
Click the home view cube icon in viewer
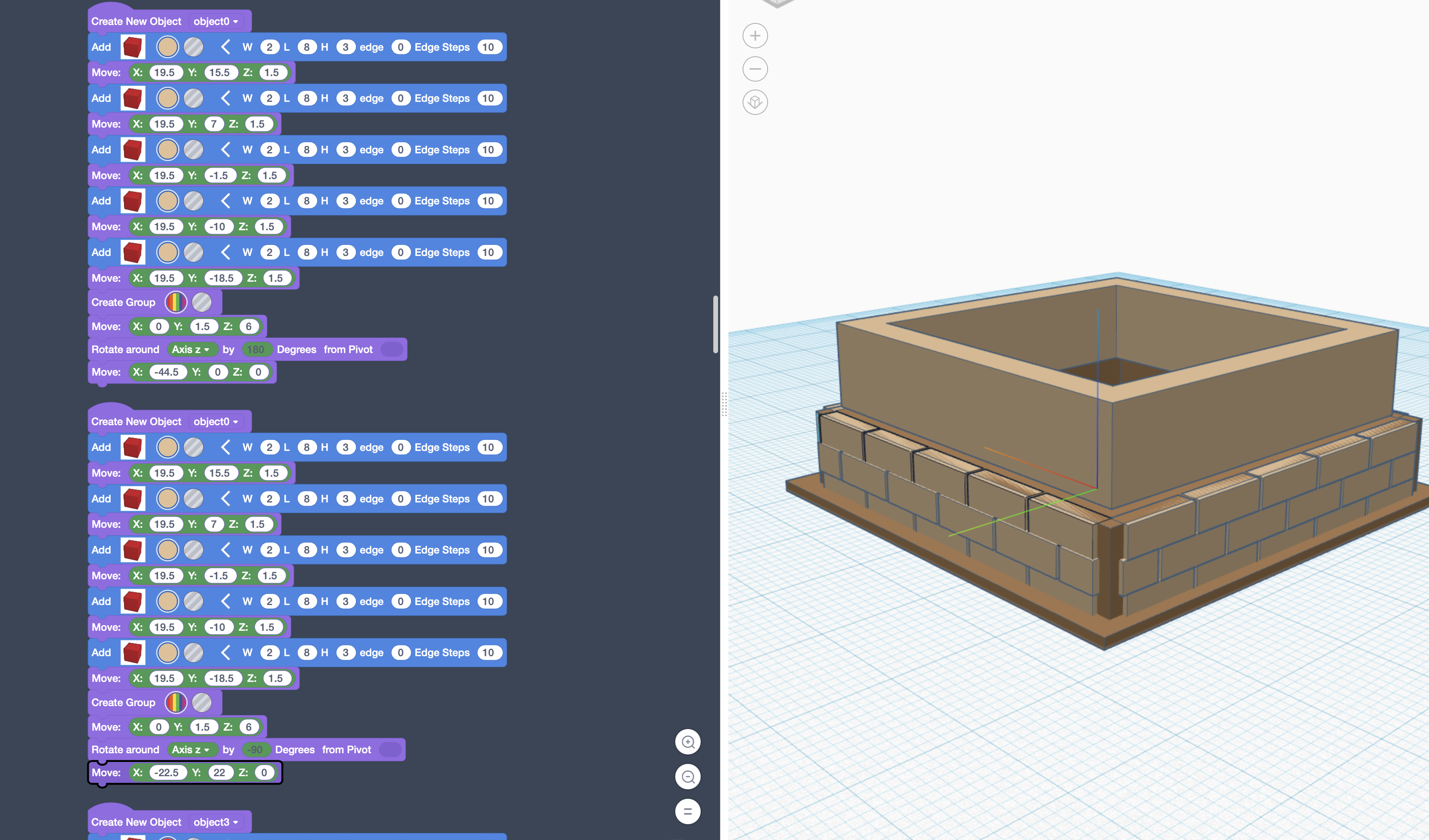tap(755, 103)
